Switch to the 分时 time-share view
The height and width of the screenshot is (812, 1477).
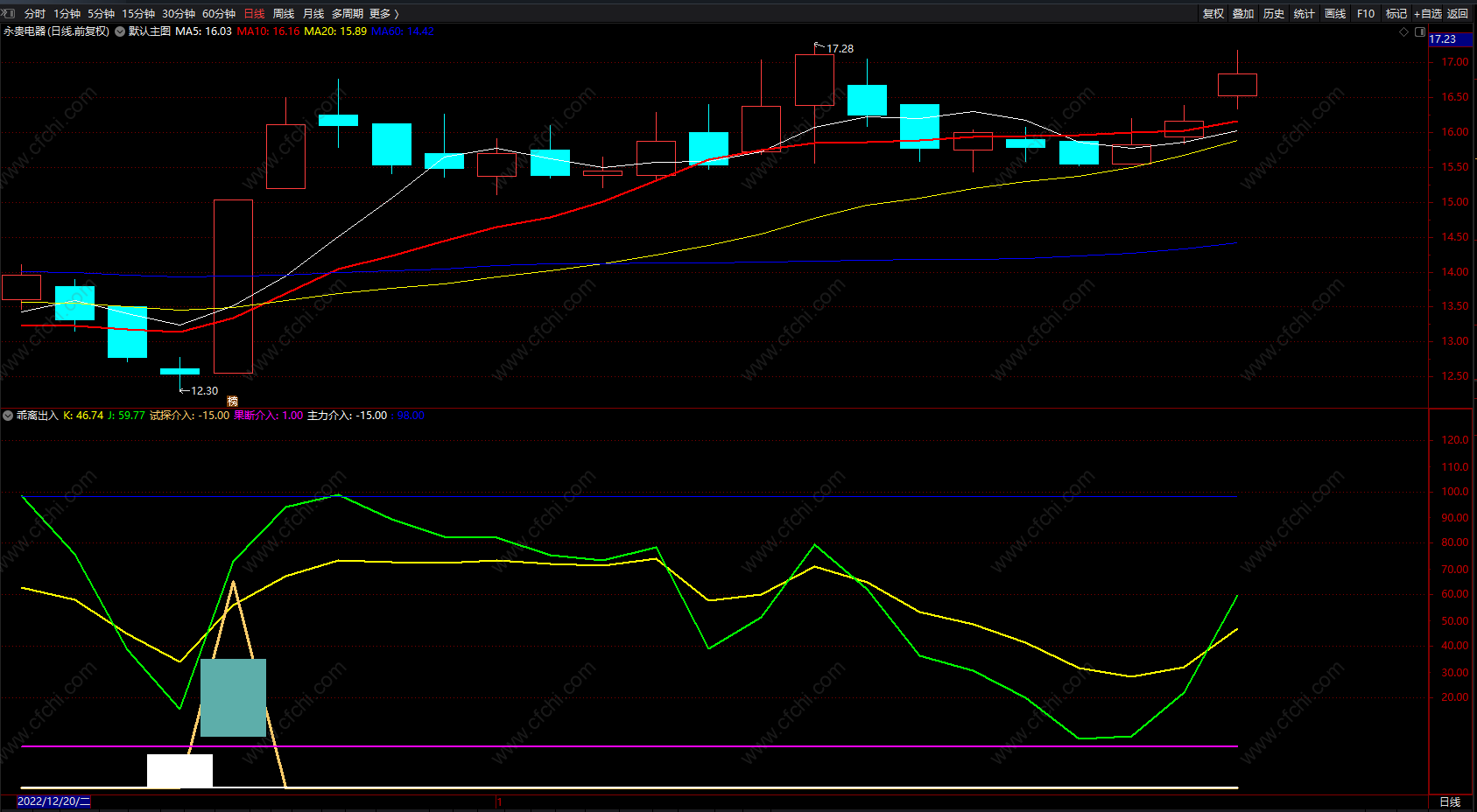[35, 13]
